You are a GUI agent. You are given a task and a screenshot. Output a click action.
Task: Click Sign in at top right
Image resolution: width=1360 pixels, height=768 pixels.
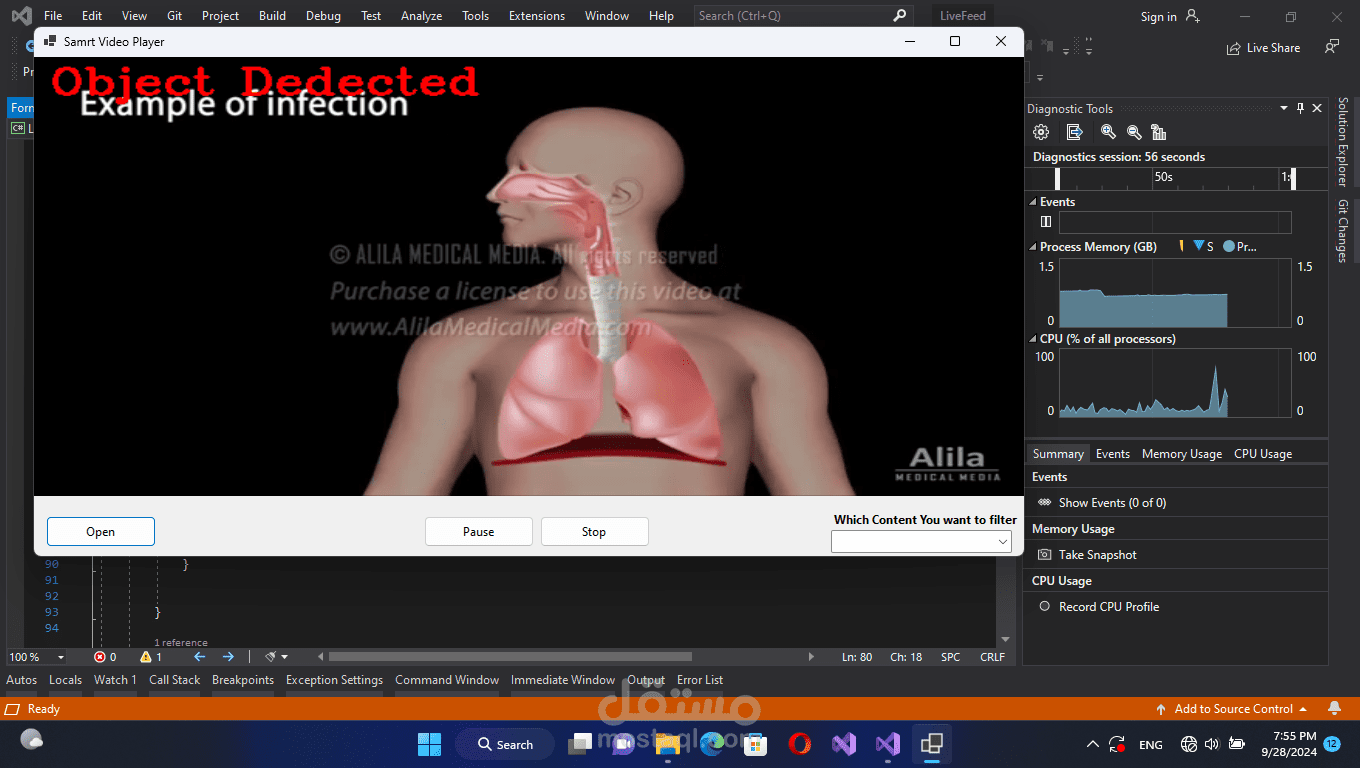pos(1158,17)
